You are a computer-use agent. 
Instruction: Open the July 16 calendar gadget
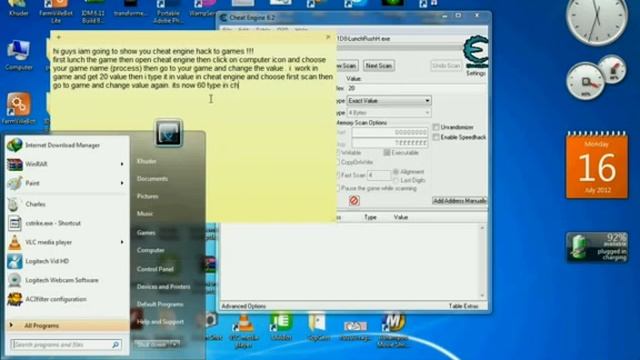(597, 165)
